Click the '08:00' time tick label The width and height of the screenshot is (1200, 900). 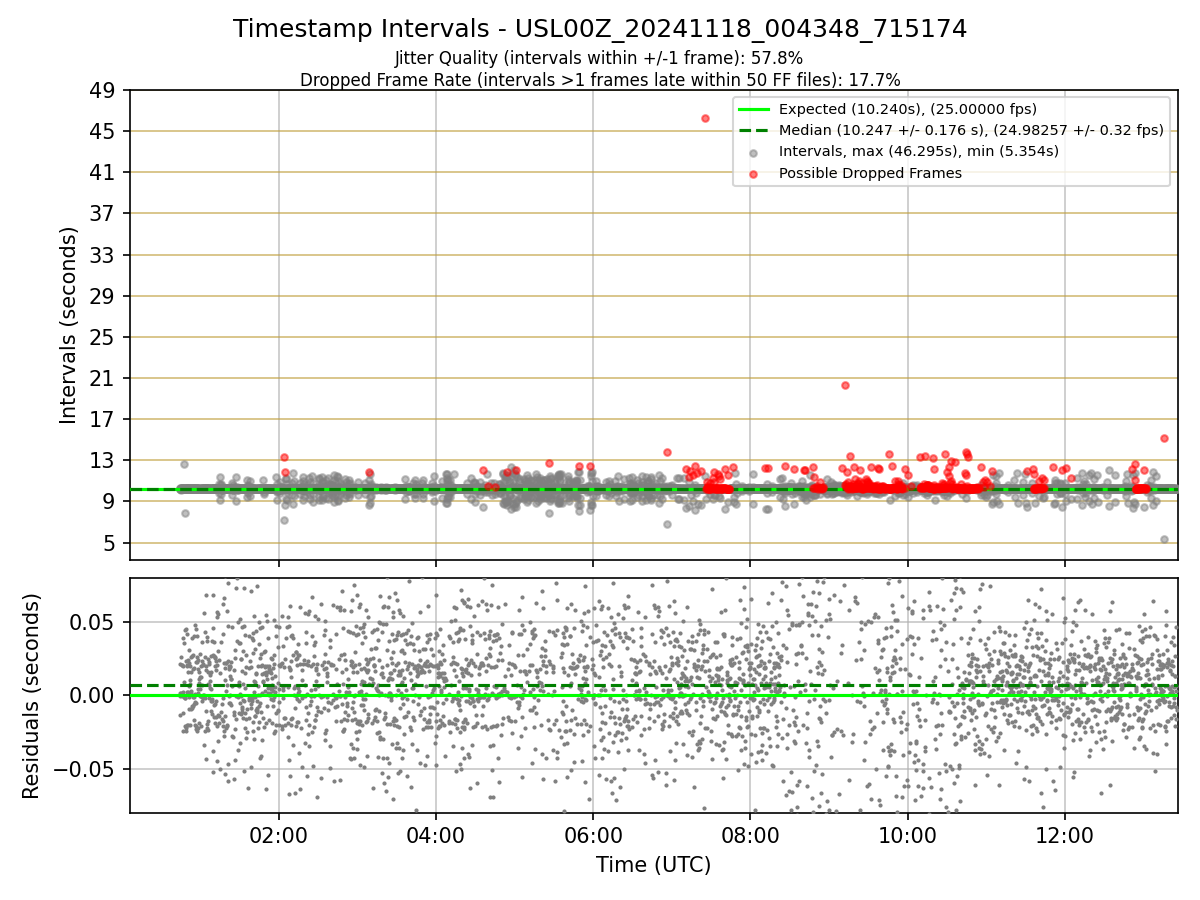pyautogui.click(x=750, y=836)
